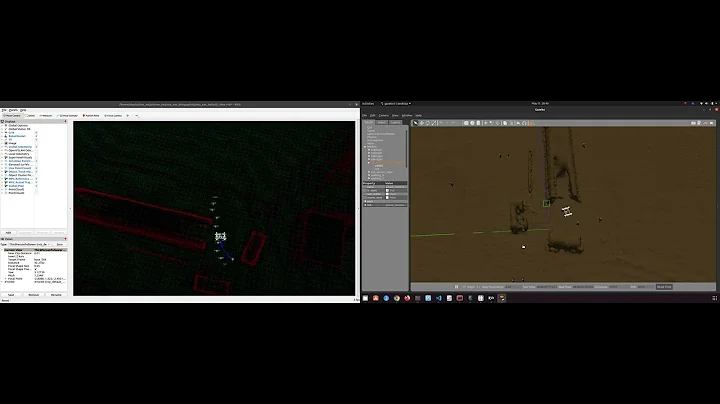Click Gazebo screenshot camera icon
The image size is (720, 404).
click(694, 123)
